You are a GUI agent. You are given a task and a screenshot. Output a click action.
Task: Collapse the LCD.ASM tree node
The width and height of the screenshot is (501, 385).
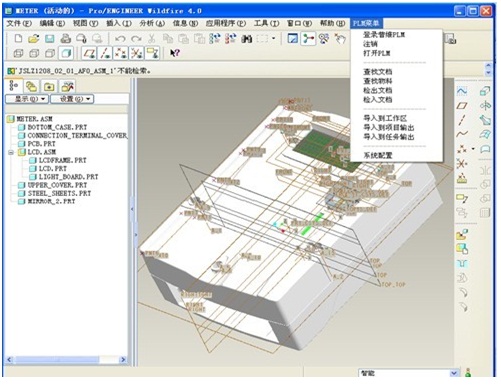pyautogui.click(x=11, y=152)
